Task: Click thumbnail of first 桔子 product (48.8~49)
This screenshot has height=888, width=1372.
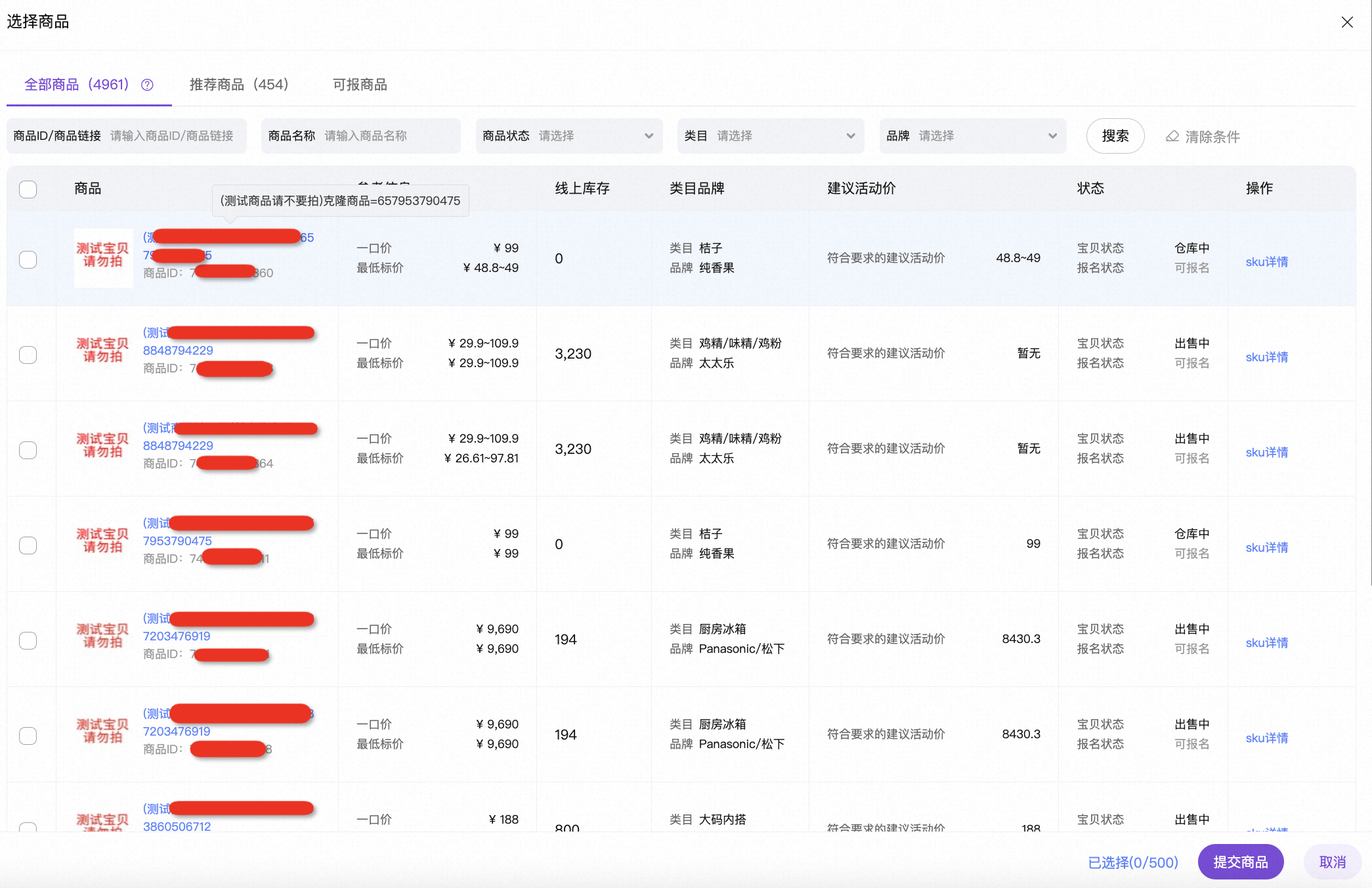Action: [x=103, y=257]
